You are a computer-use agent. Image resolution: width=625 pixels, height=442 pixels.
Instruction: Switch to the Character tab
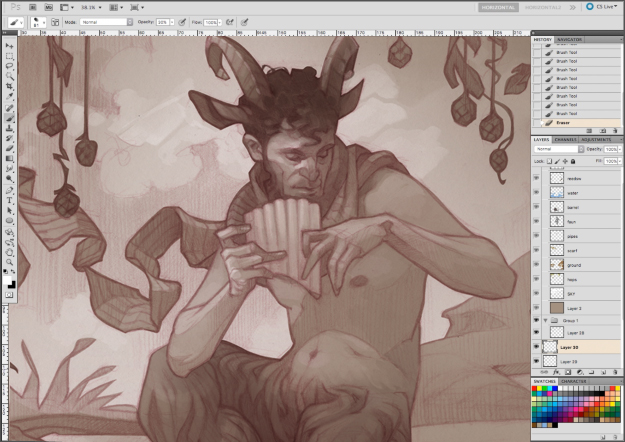coord(574,381)
